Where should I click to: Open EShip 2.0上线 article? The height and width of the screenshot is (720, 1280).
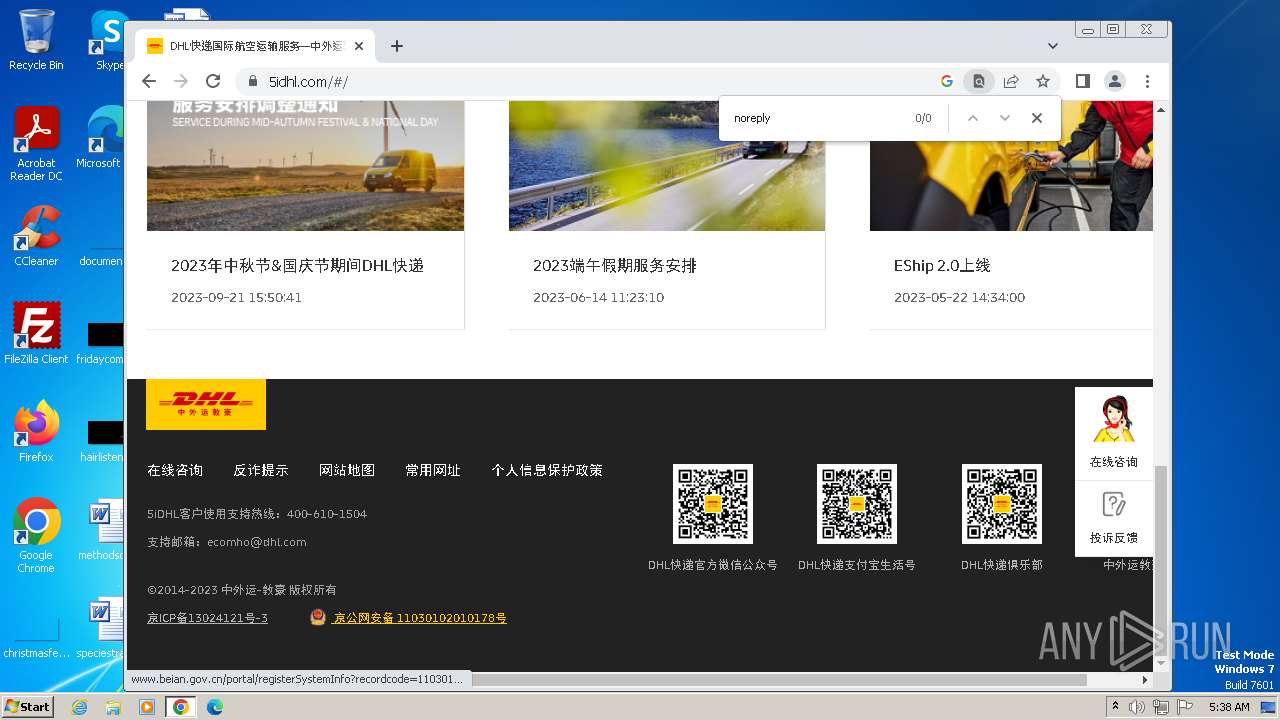click(x=942, y=266)
